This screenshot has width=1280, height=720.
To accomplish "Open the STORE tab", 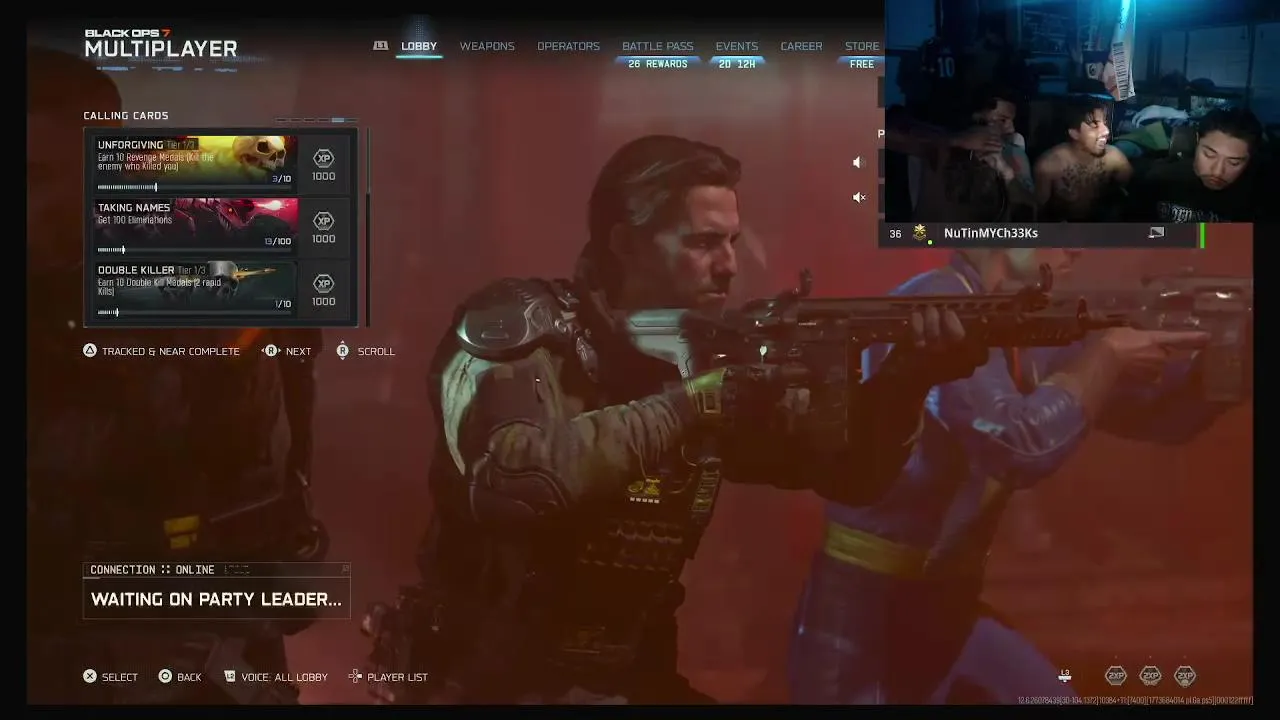I will pyautogui.click(x=862, y=46).
